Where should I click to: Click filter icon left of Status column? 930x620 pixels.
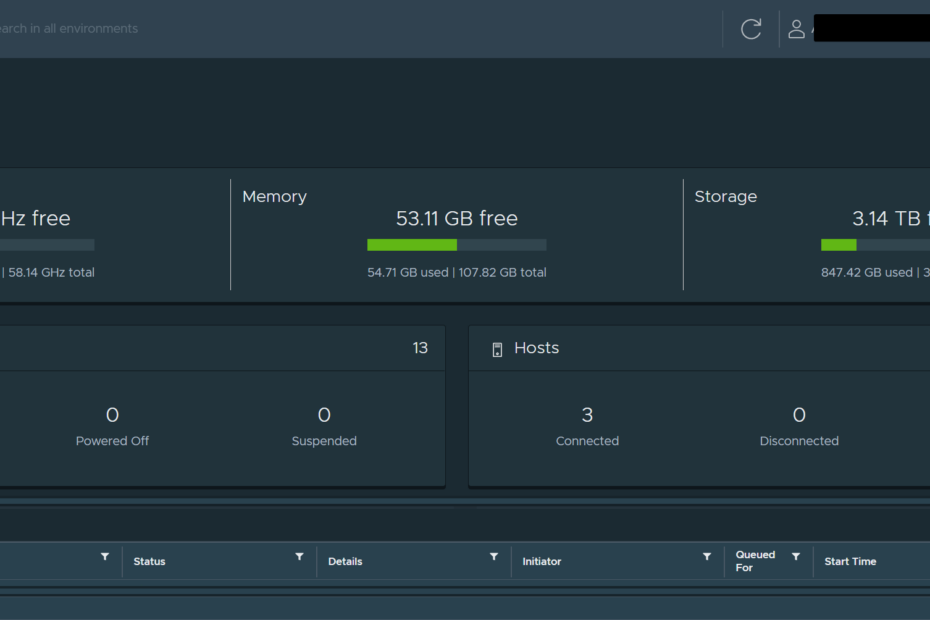coord(105,557)
